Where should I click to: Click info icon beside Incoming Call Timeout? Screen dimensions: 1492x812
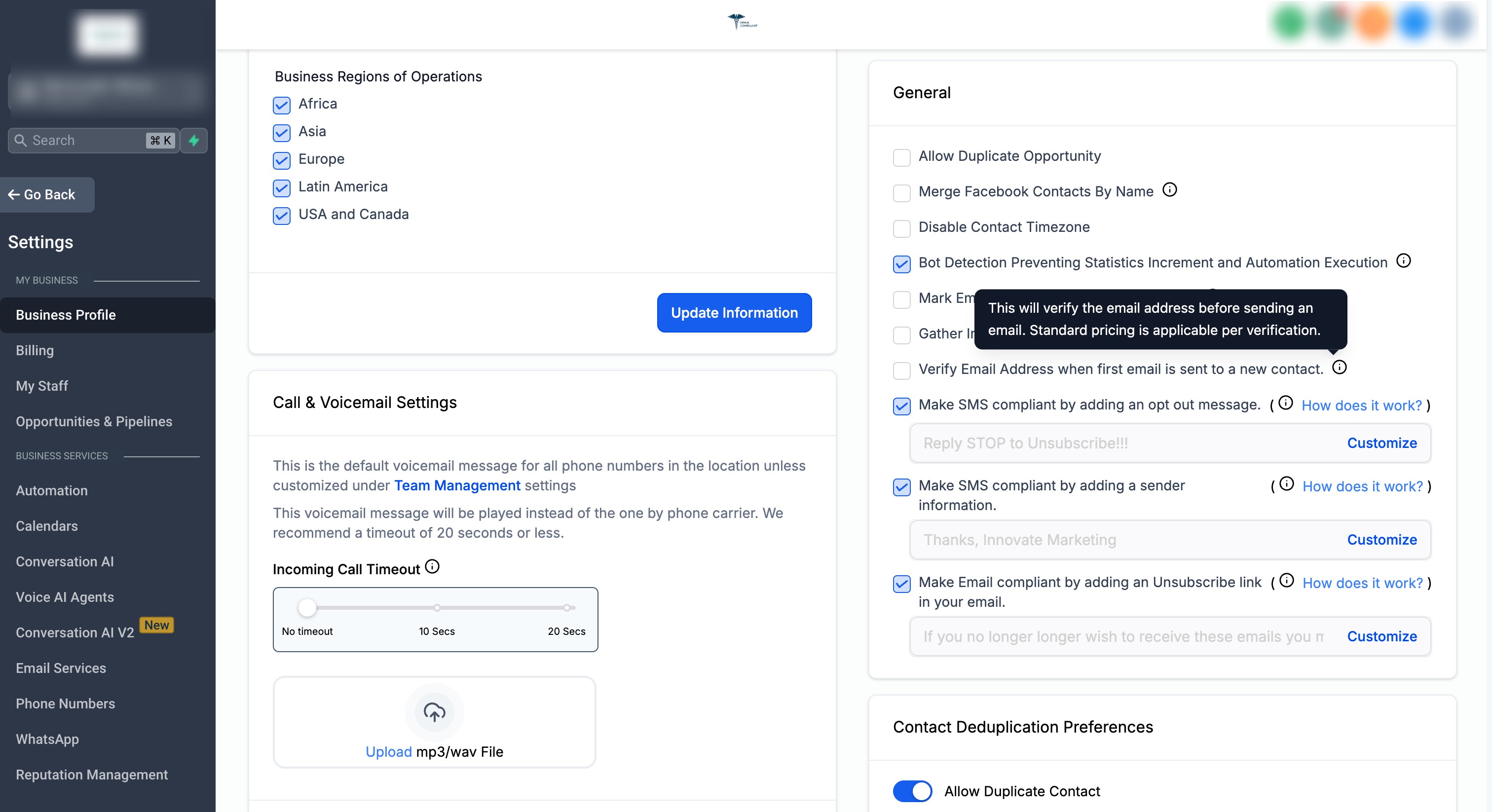[x=432, y=566]
